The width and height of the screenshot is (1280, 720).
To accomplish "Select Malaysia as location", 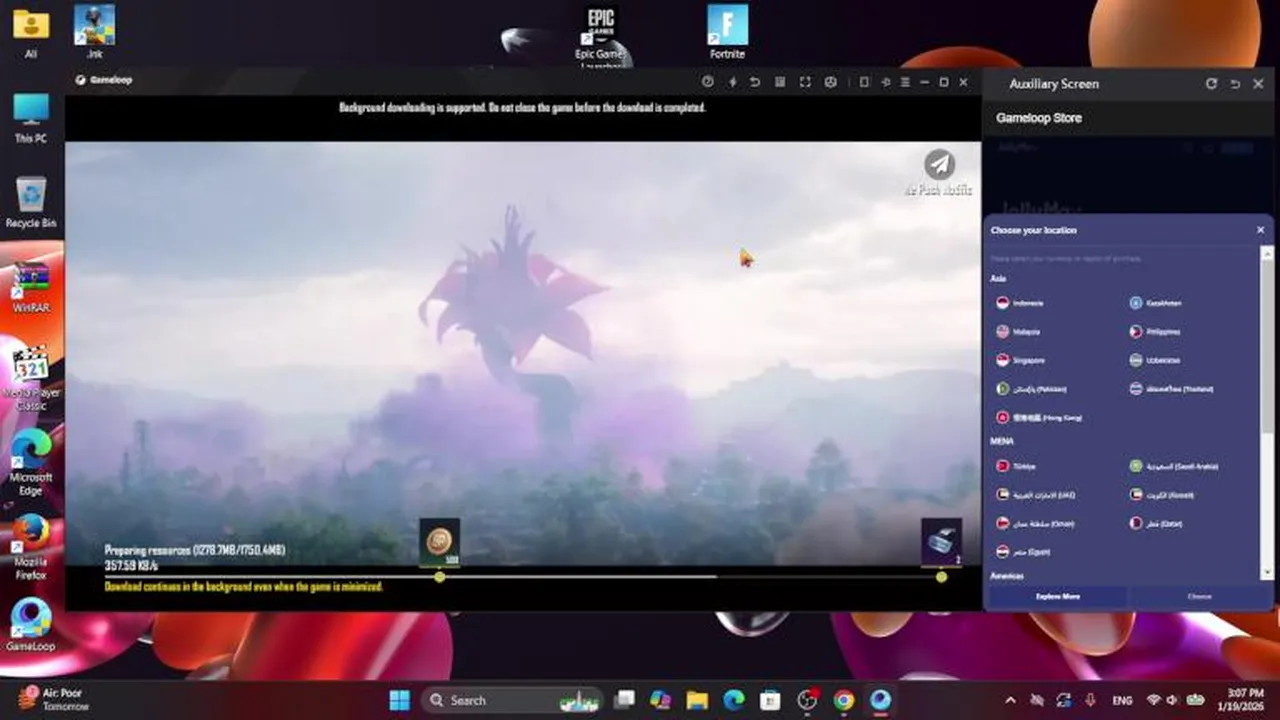I will click(1019, 331).
